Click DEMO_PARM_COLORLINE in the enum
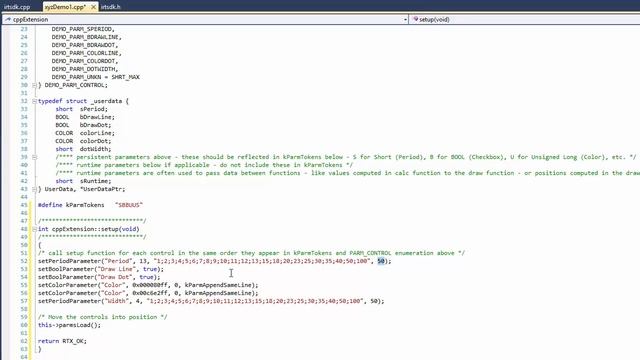Viewport: 640px width, 360px height. 85,53
